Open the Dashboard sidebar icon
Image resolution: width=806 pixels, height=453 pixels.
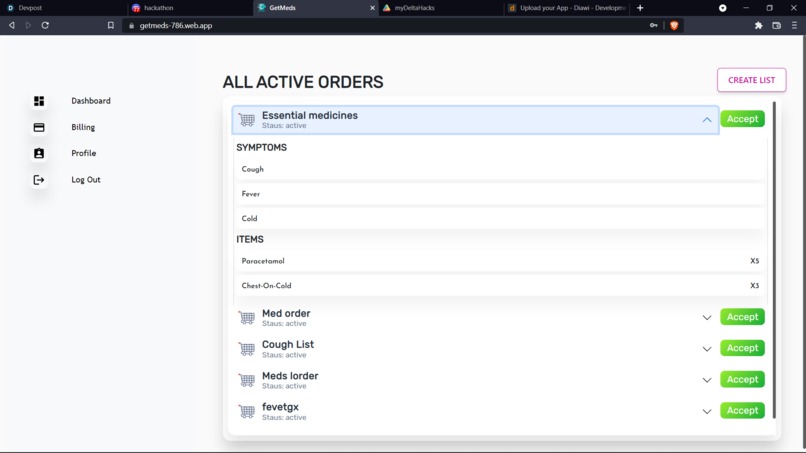pos(39,101)
